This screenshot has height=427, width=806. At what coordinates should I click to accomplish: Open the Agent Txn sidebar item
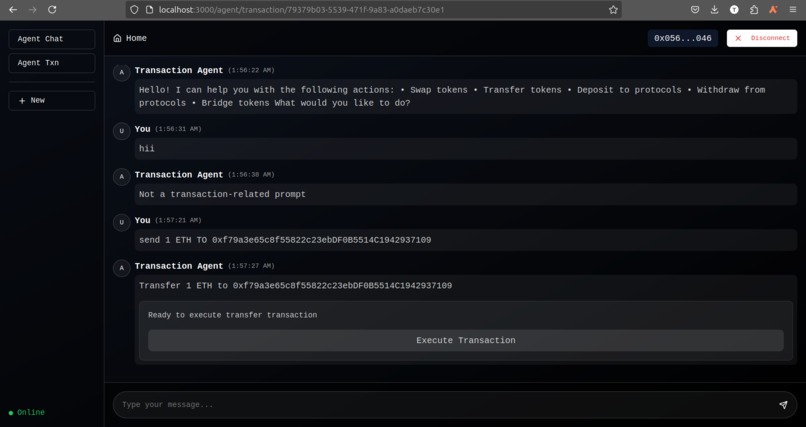tap(52, 63)
